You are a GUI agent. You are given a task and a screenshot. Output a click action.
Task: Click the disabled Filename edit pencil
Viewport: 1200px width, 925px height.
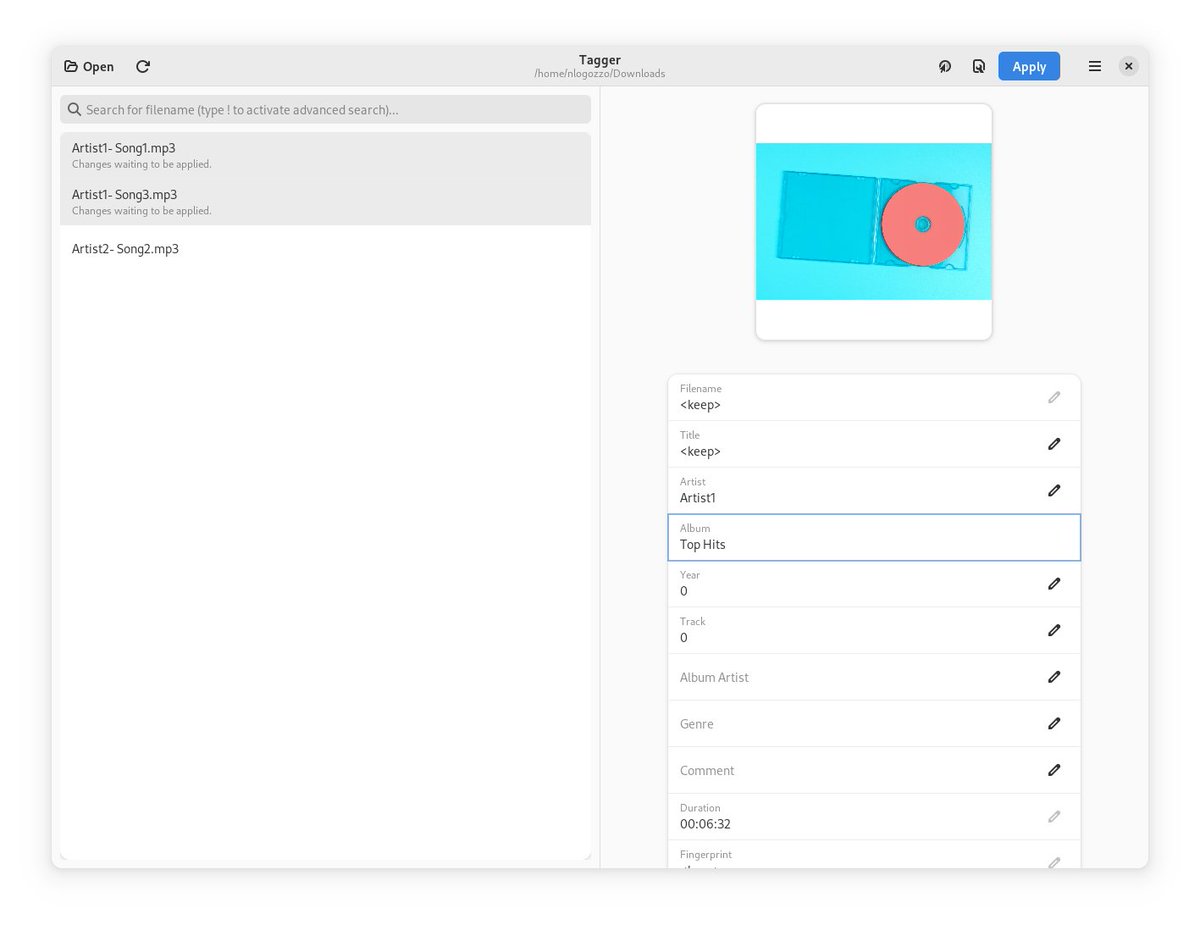coord(1054,397)
